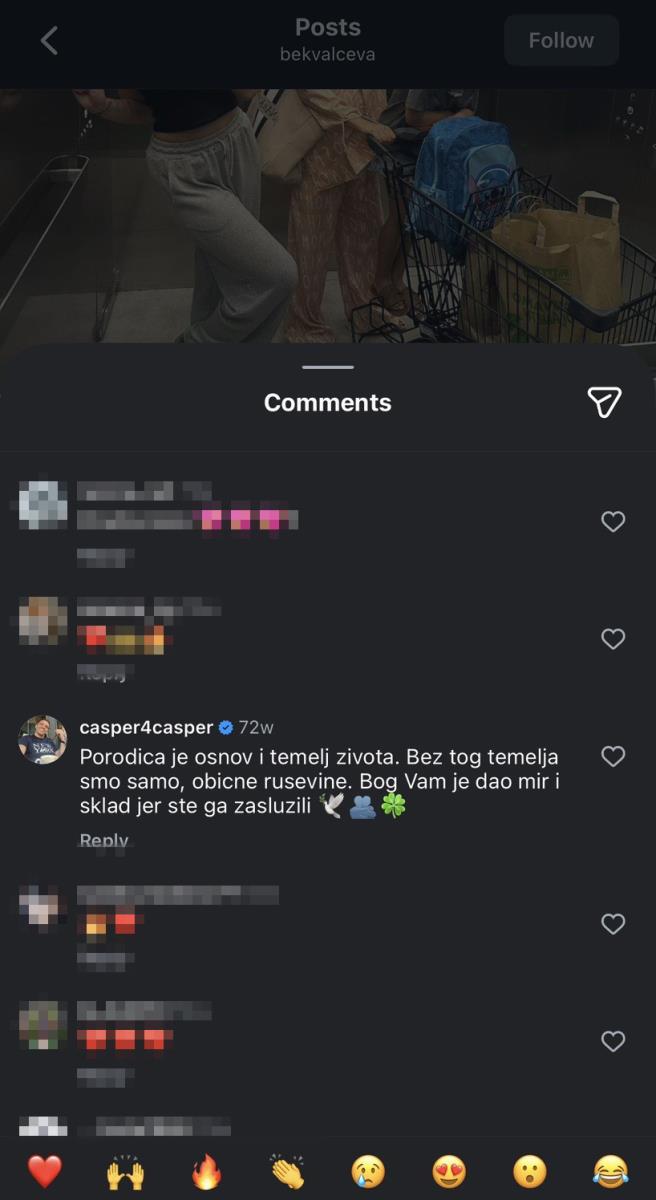Like the comment below casper4casper's
Viewport: 656px width, 1200px height.
tap(613, 925)
